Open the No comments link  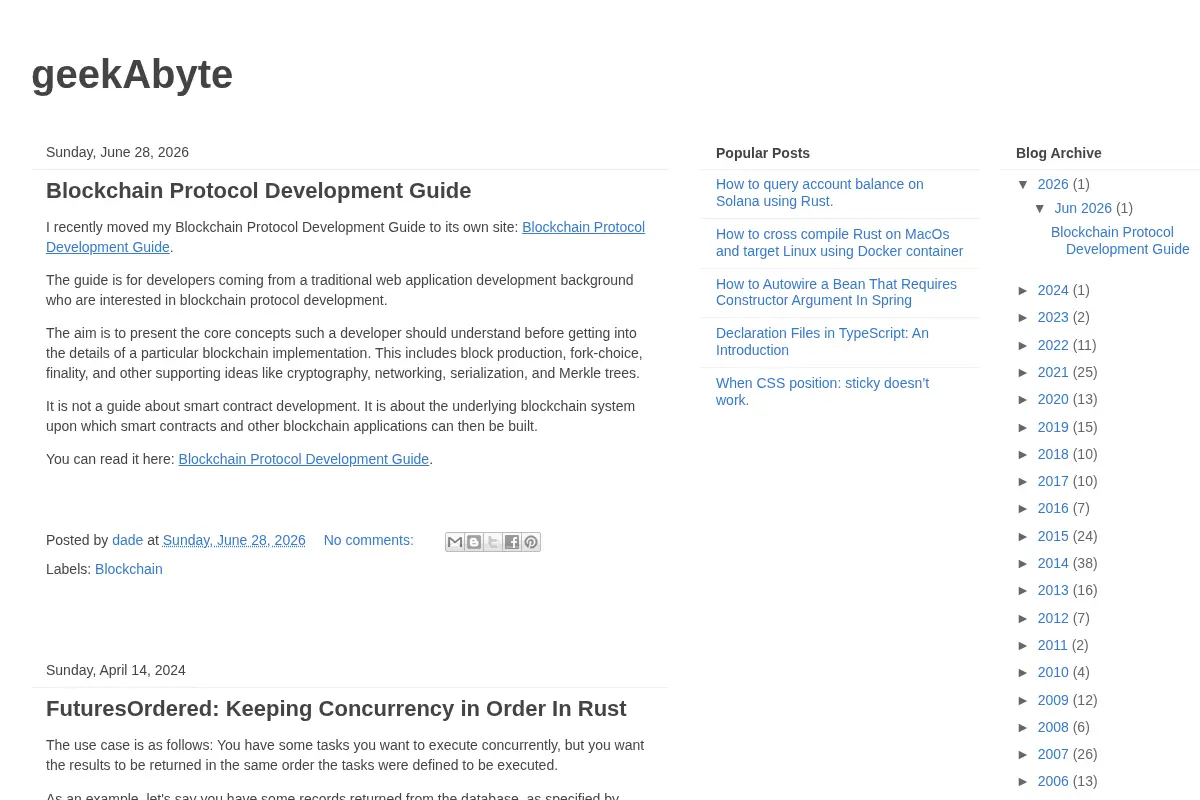tap(368, 540)
